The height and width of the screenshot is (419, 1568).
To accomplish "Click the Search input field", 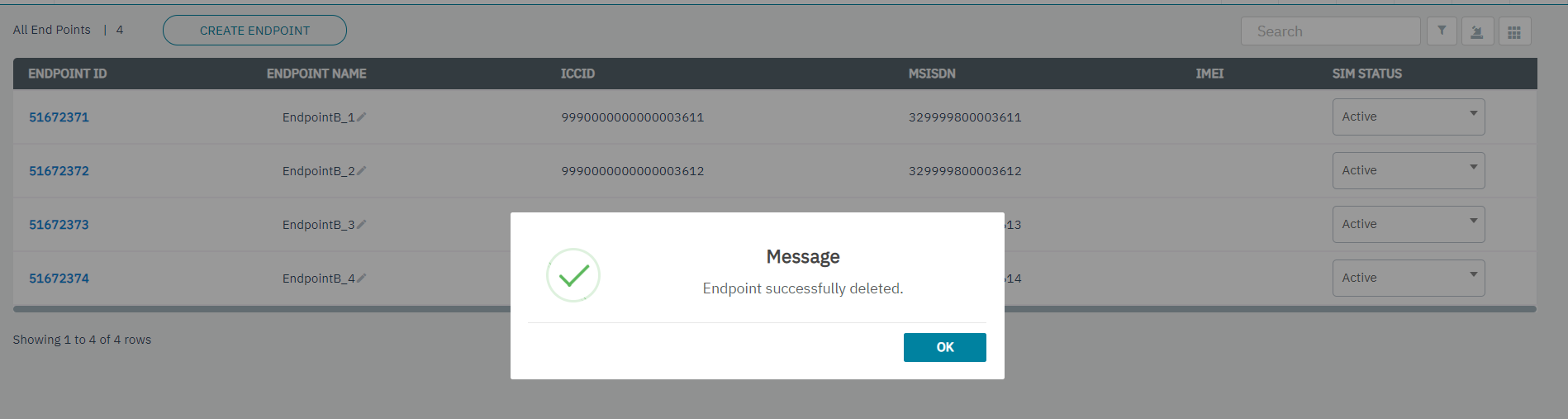I will tap(1330, 31).
